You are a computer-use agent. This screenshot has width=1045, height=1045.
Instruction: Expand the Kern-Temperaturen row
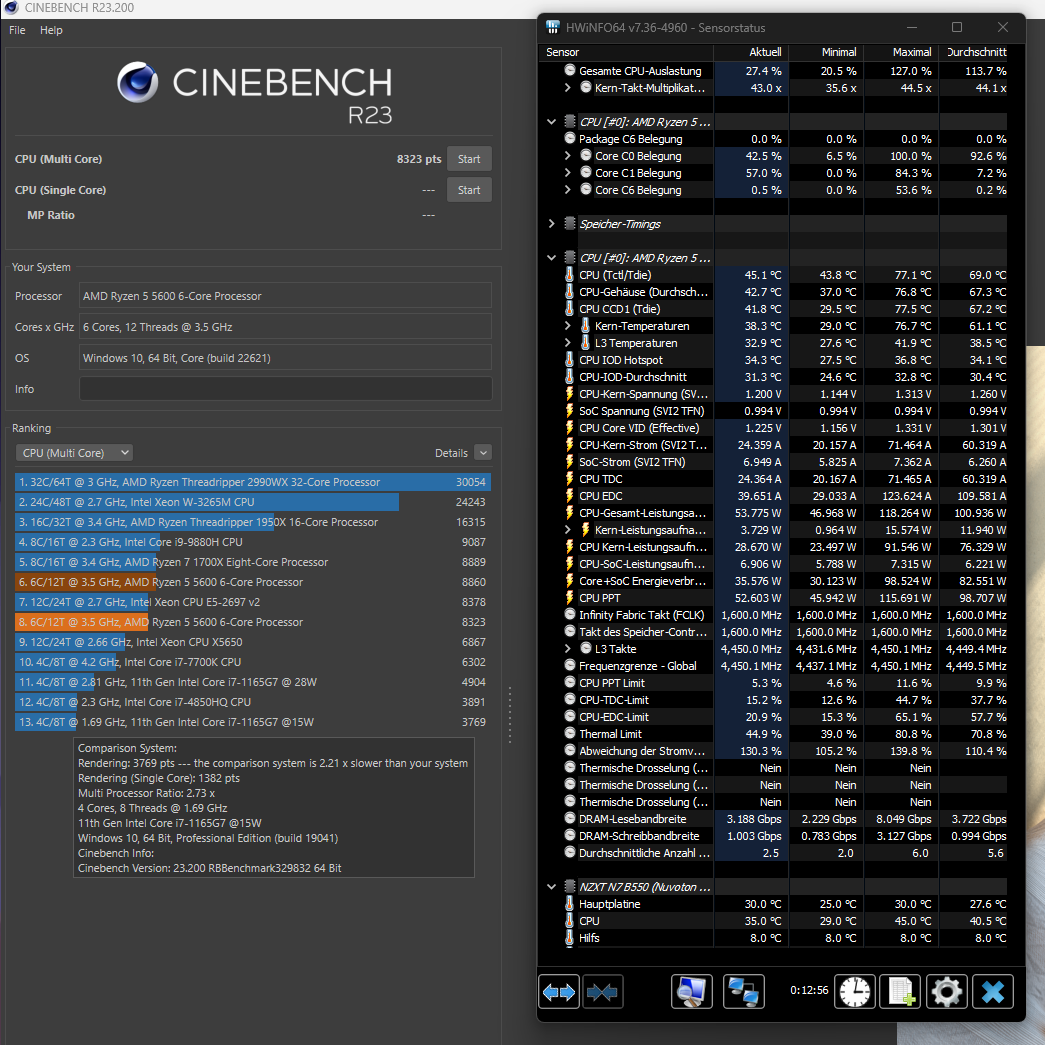click(x=567, y=326)
